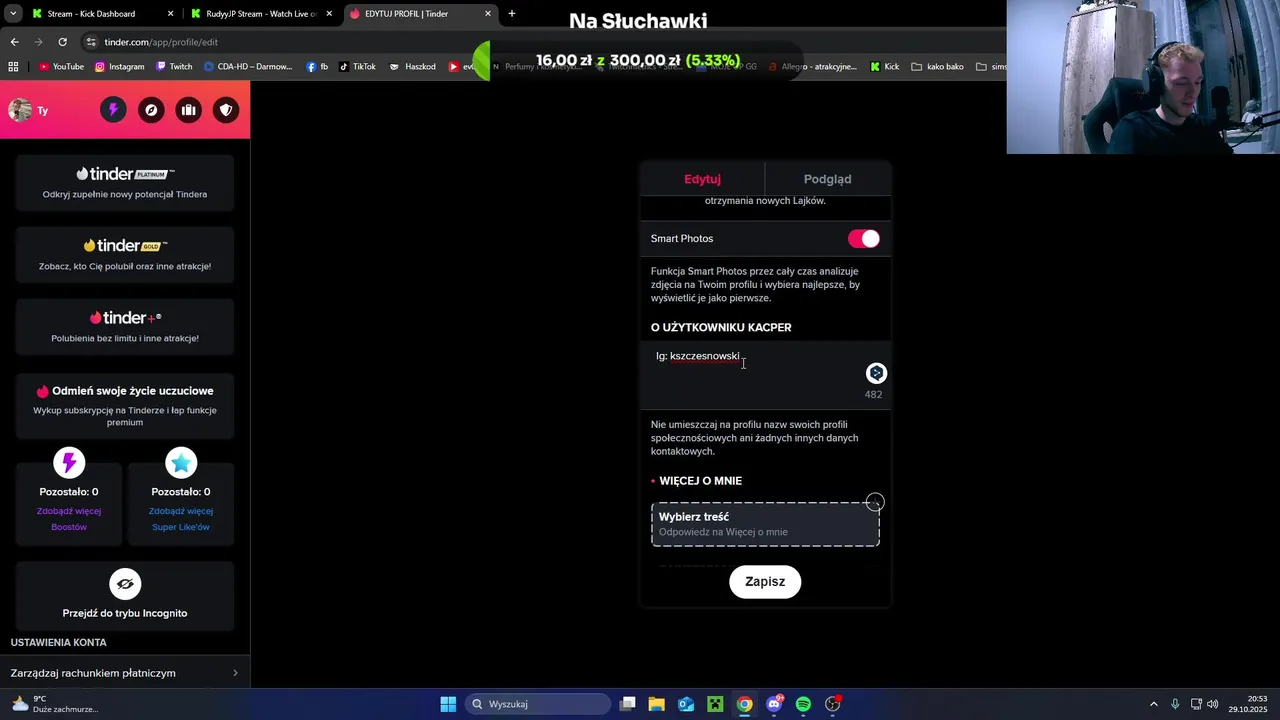Click Przejdź do trybu Incognito
Image resolution: width=1280 pixels, height=720 pixels.
click(125, 613)
